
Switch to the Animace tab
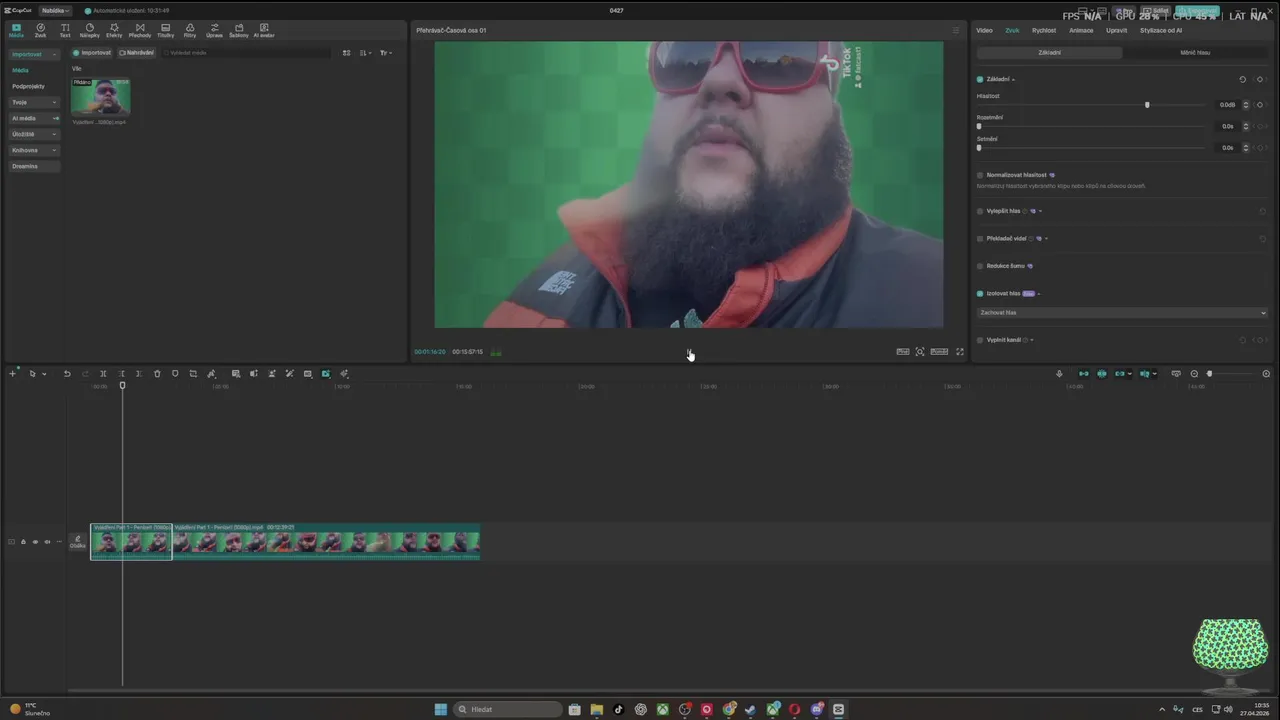[x=1081, y=30]
